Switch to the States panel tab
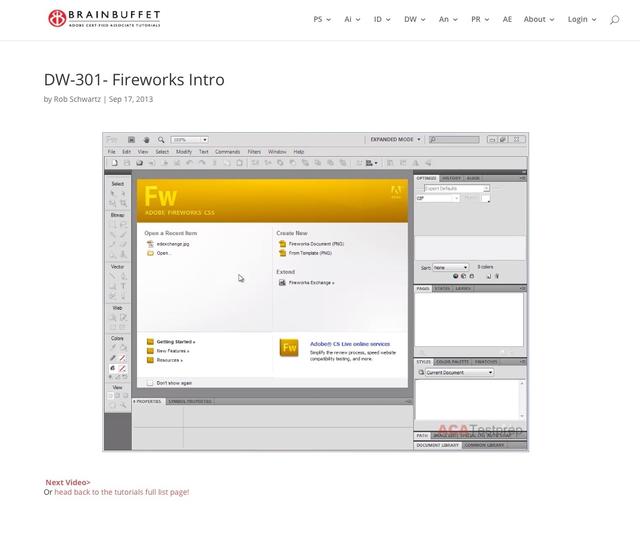Viewport: 640px width, 539px height. (x=442, y=288)
